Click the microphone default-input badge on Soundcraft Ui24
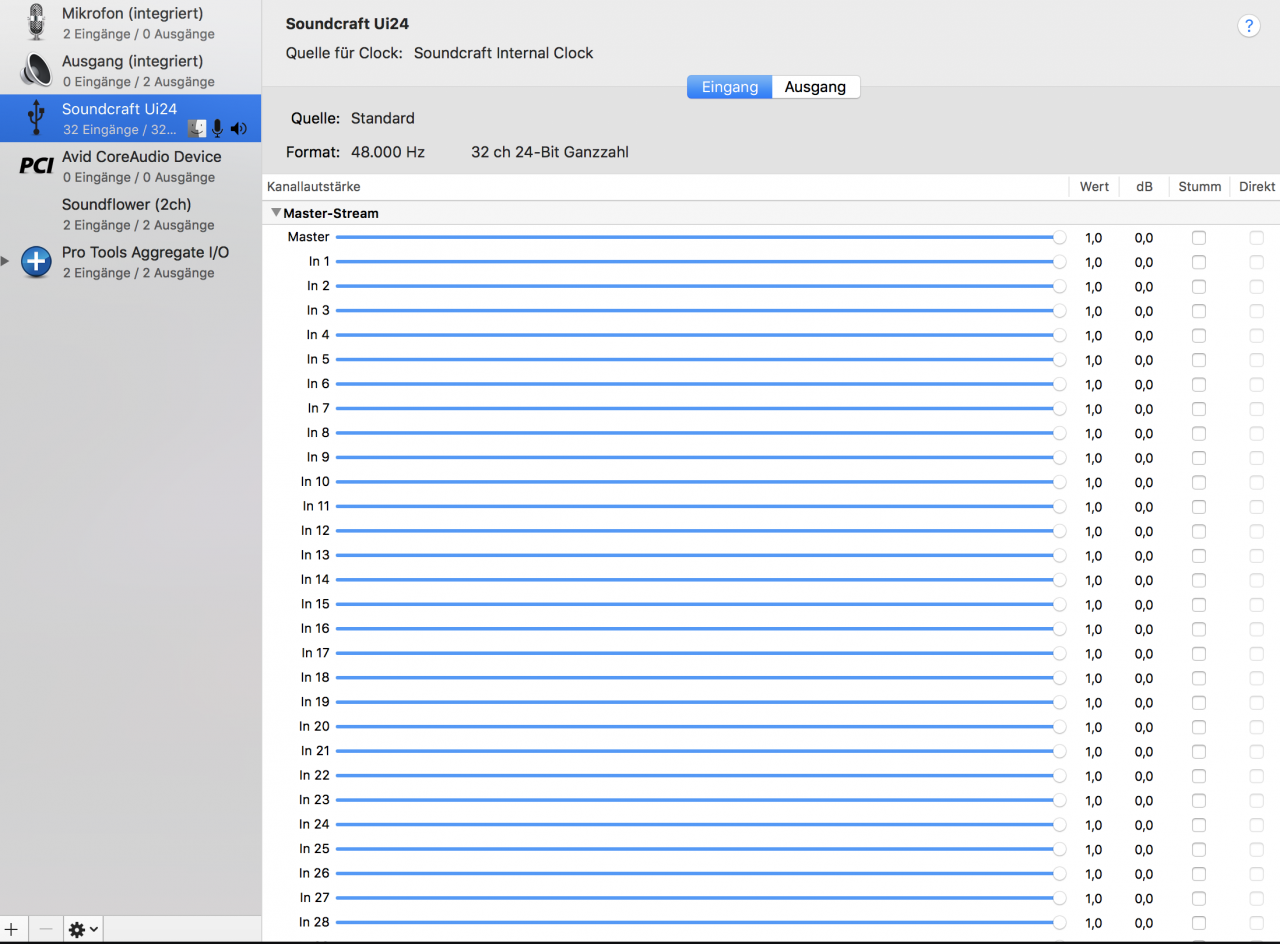Screen dimensions: 1280x944 point(217,129)
